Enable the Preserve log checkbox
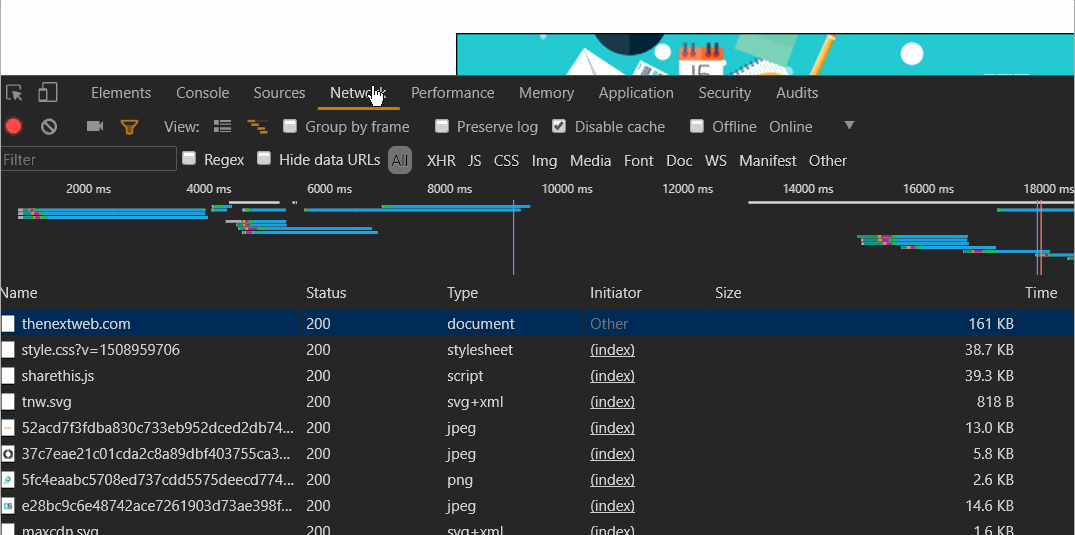The height and width of the screenshot is (535, 1075). click(x=442, y=126)
